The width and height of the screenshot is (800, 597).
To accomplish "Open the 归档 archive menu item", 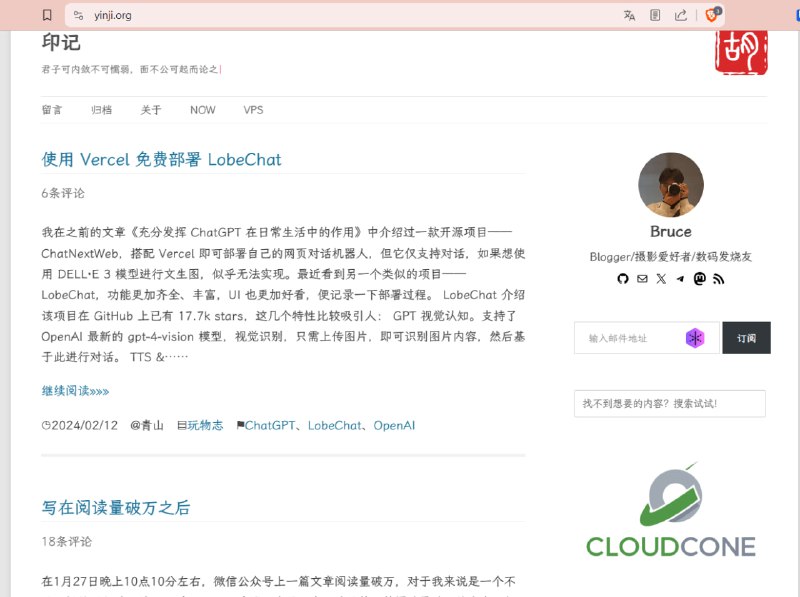I will pyautogui.click(x=101, y=110).
